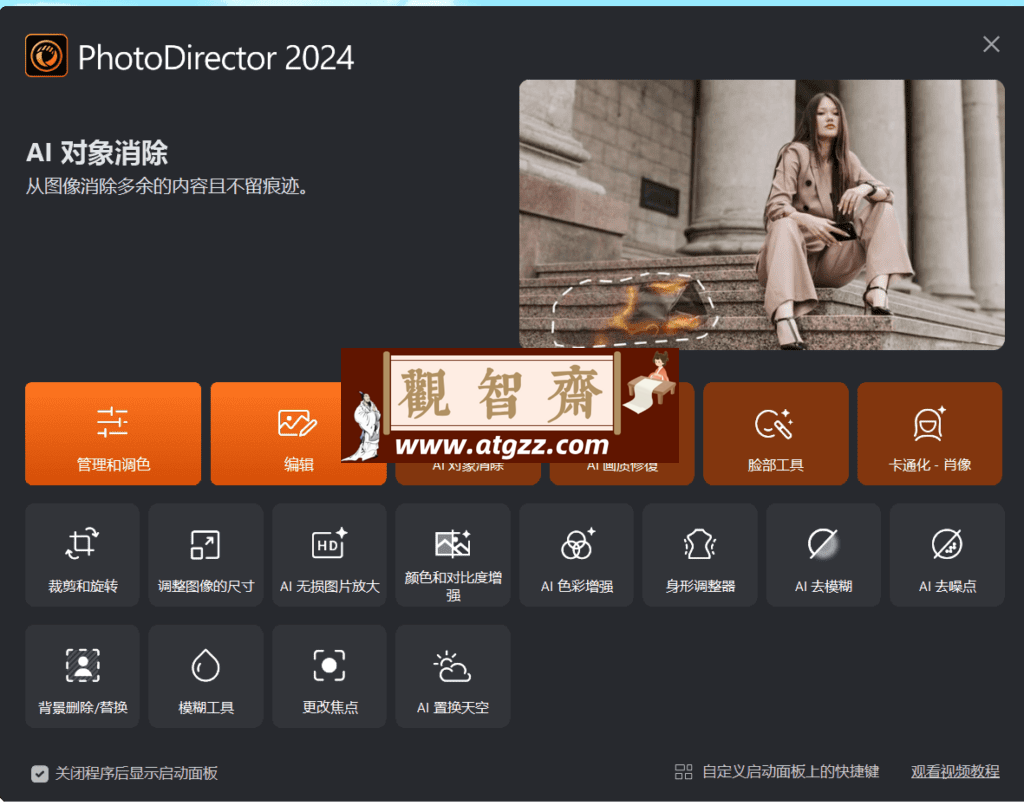
Task: Click 自定义启动面板上的快捷键
Action: click(x=777, y=772)
